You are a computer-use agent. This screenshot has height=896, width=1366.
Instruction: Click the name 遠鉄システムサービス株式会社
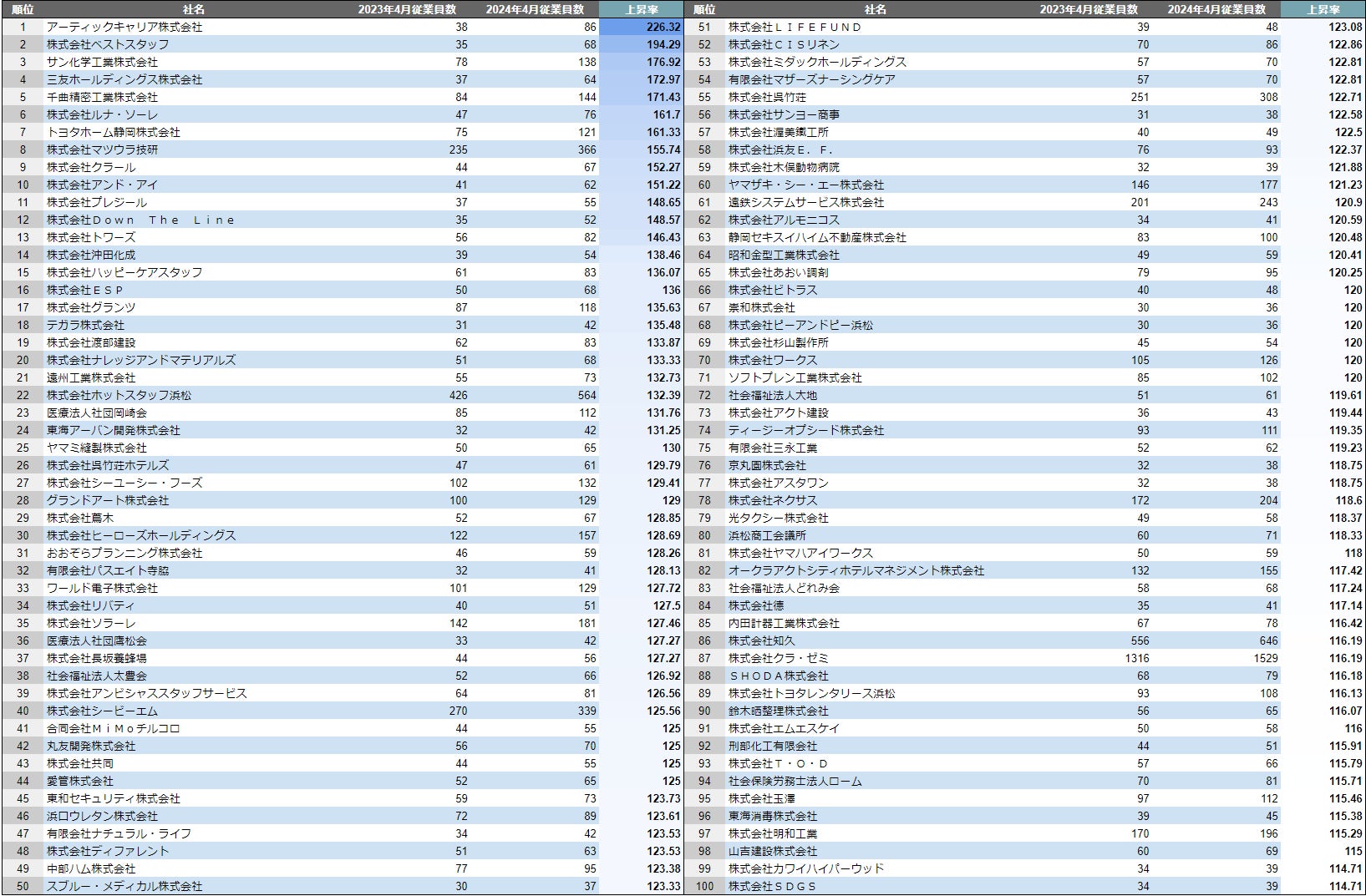click(x=806, y=202)
